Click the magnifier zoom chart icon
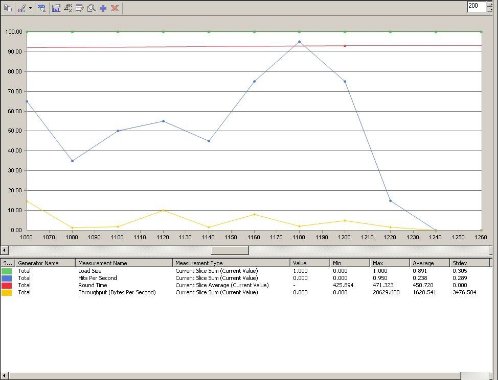498x380 pixels. pos(91,8)
